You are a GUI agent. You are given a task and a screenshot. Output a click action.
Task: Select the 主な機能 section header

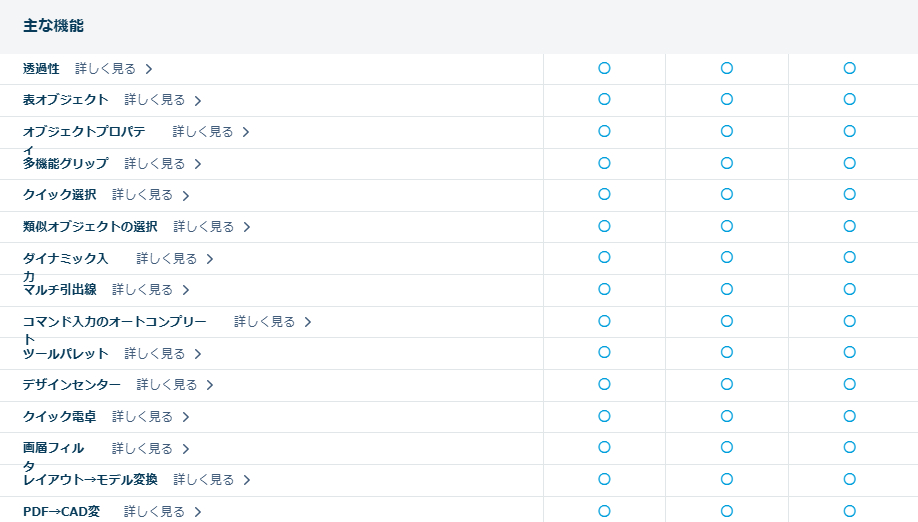(x=53, y=26)
